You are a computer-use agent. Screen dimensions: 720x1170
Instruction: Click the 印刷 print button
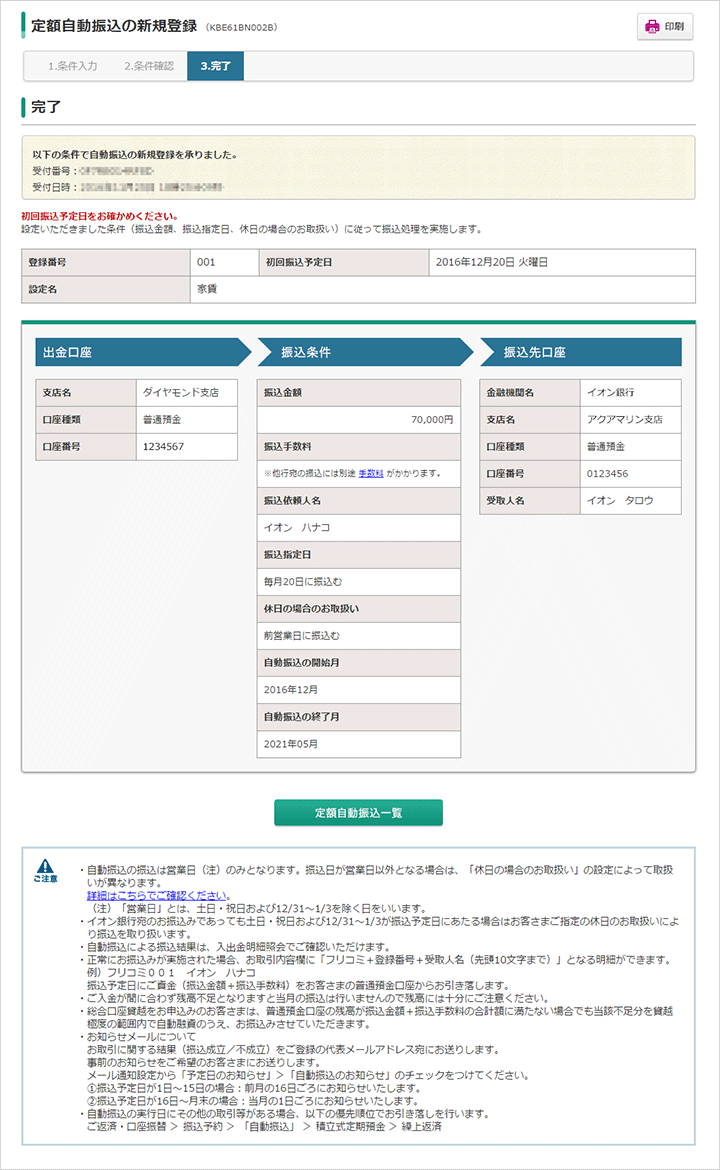coord(665,26)
